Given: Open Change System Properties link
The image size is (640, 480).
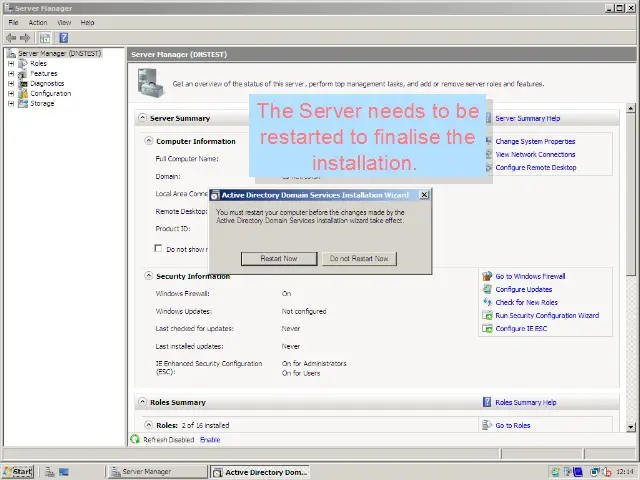Looking at the screenshot, I should pyautogui.click(x=535, y=141).
